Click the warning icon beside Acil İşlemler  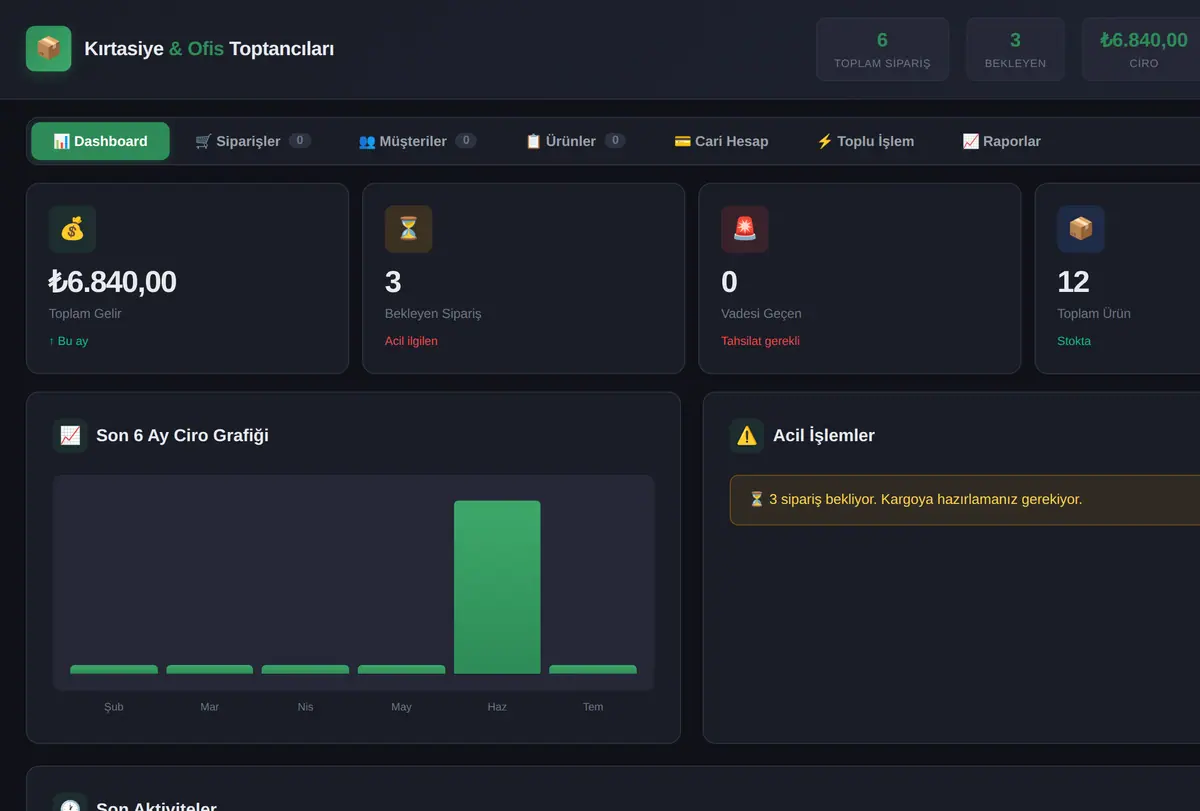(x=747, y=435)
